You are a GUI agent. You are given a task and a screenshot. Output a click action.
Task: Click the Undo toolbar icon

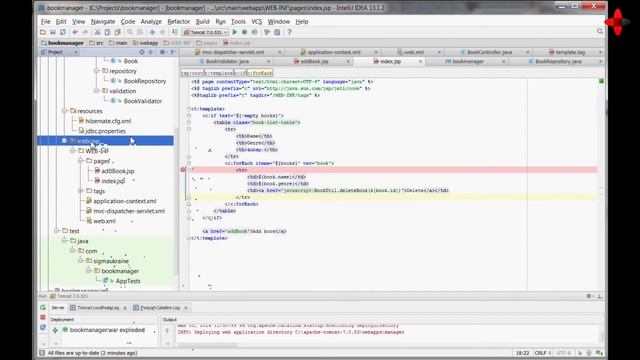pos(75,32)
